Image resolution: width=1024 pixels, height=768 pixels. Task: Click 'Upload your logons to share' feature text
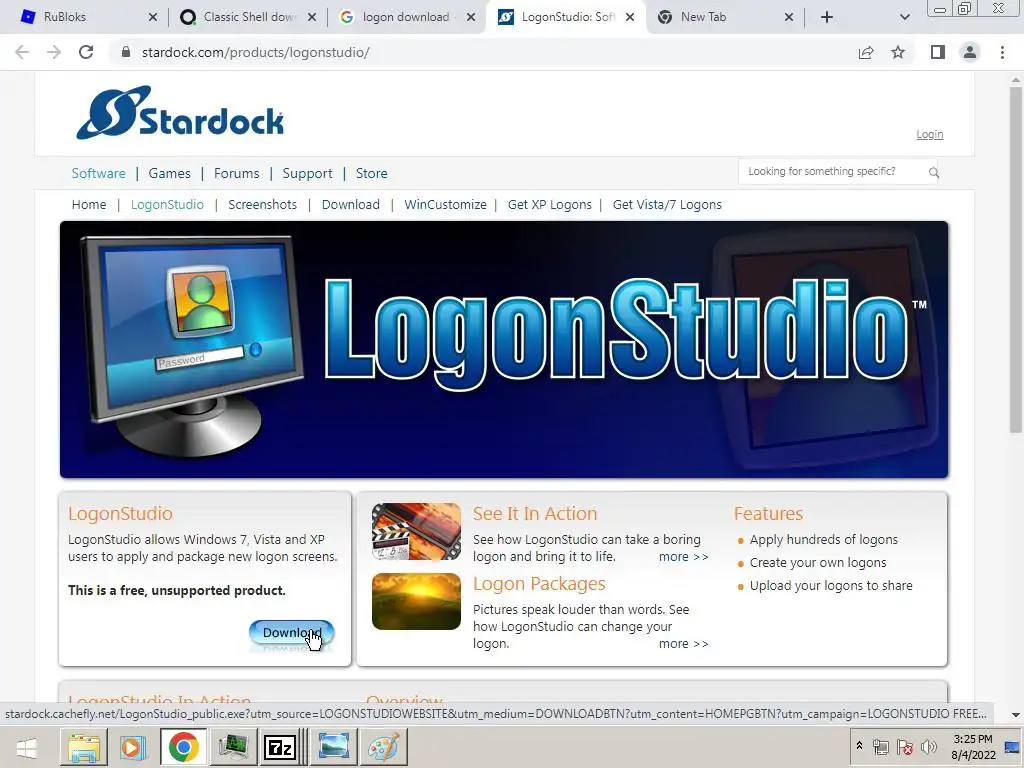tap(831, 586)
